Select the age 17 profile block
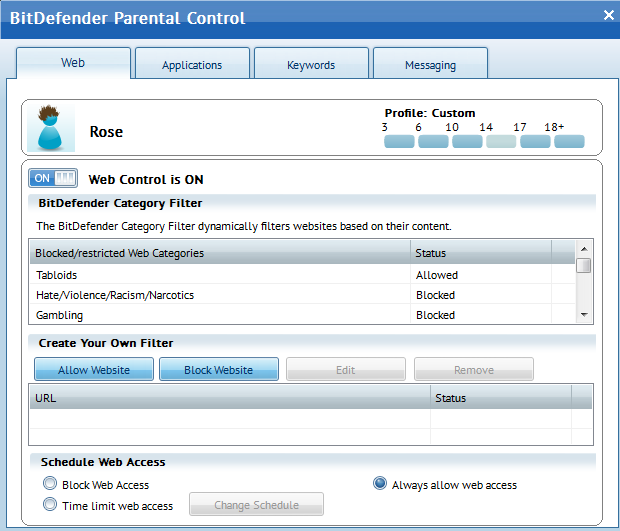Screen dimensions: 620x531 [535, 141]
